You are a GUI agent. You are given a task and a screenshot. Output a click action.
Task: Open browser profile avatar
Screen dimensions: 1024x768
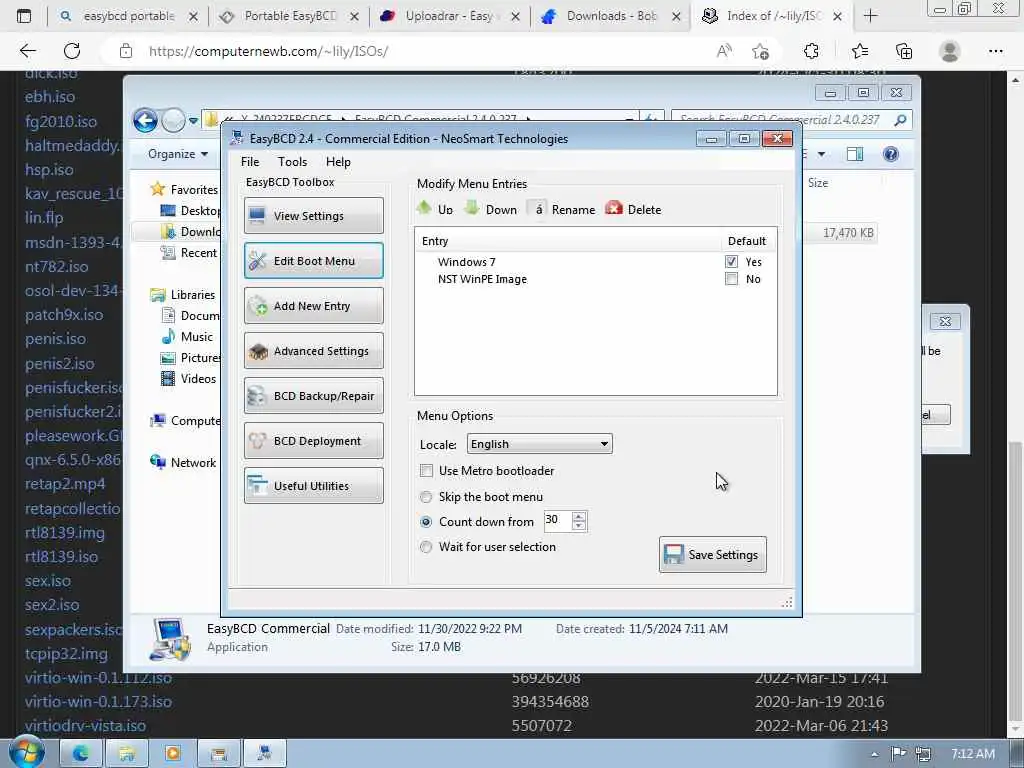(950, 51)
